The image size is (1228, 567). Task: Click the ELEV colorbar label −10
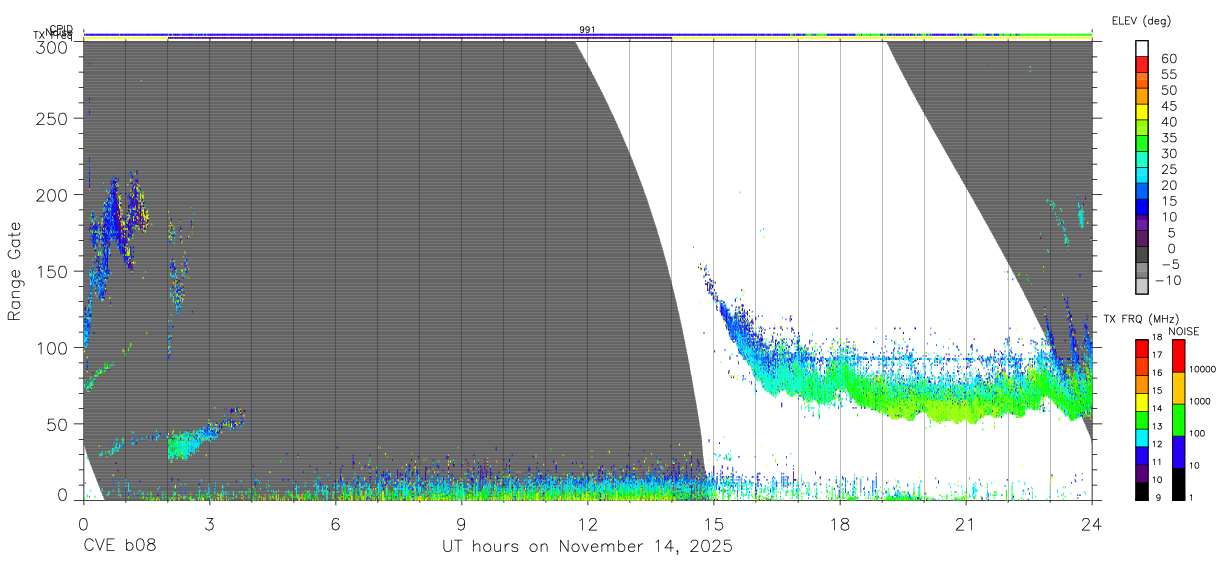tap(1167, 281)
